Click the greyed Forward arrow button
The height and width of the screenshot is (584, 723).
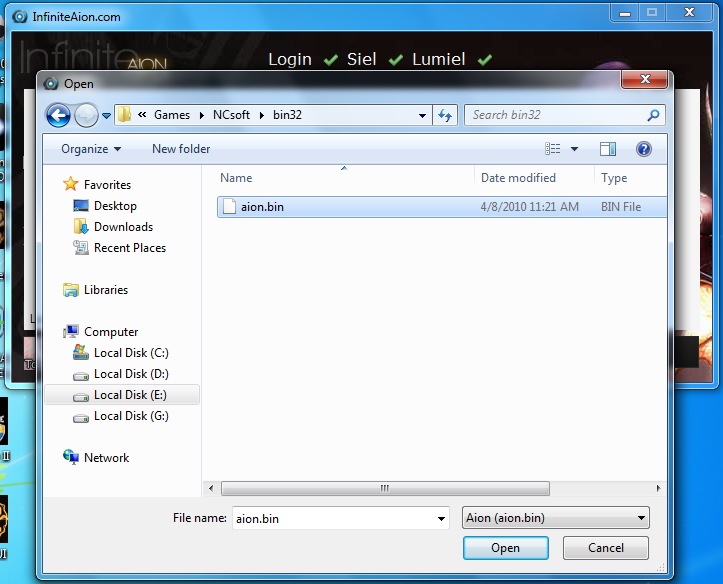pyautogui.click(x=86, y=115)
